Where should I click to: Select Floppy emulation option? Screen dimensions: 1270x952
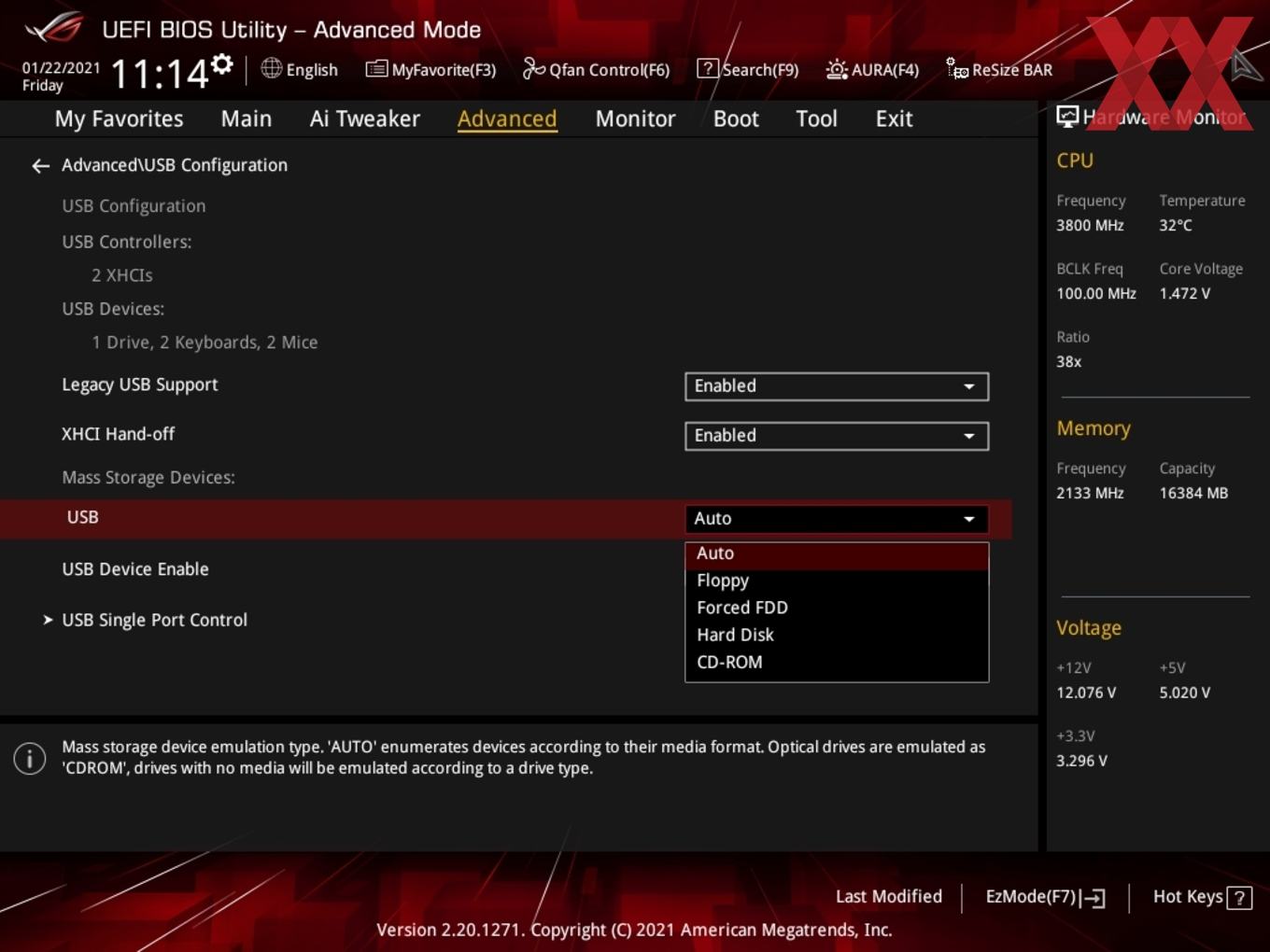click(x=837, y=581)
